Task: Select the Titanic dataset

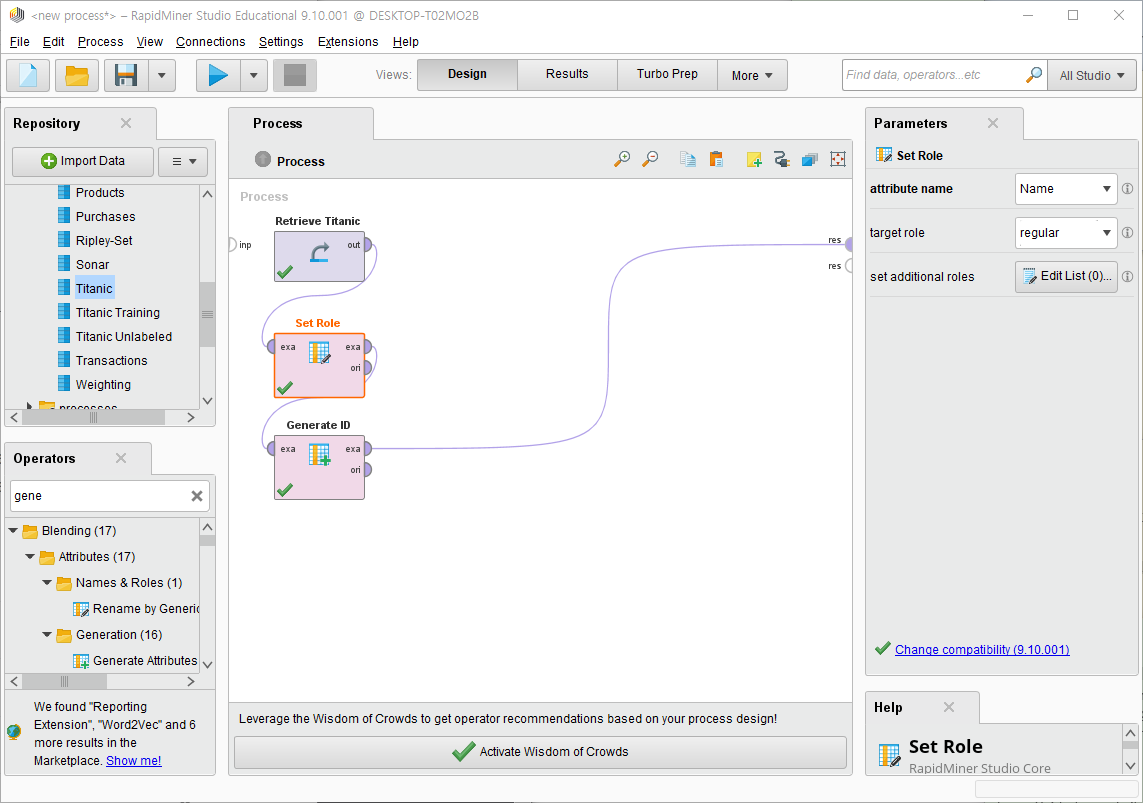Action: click(x=94, y=289)
